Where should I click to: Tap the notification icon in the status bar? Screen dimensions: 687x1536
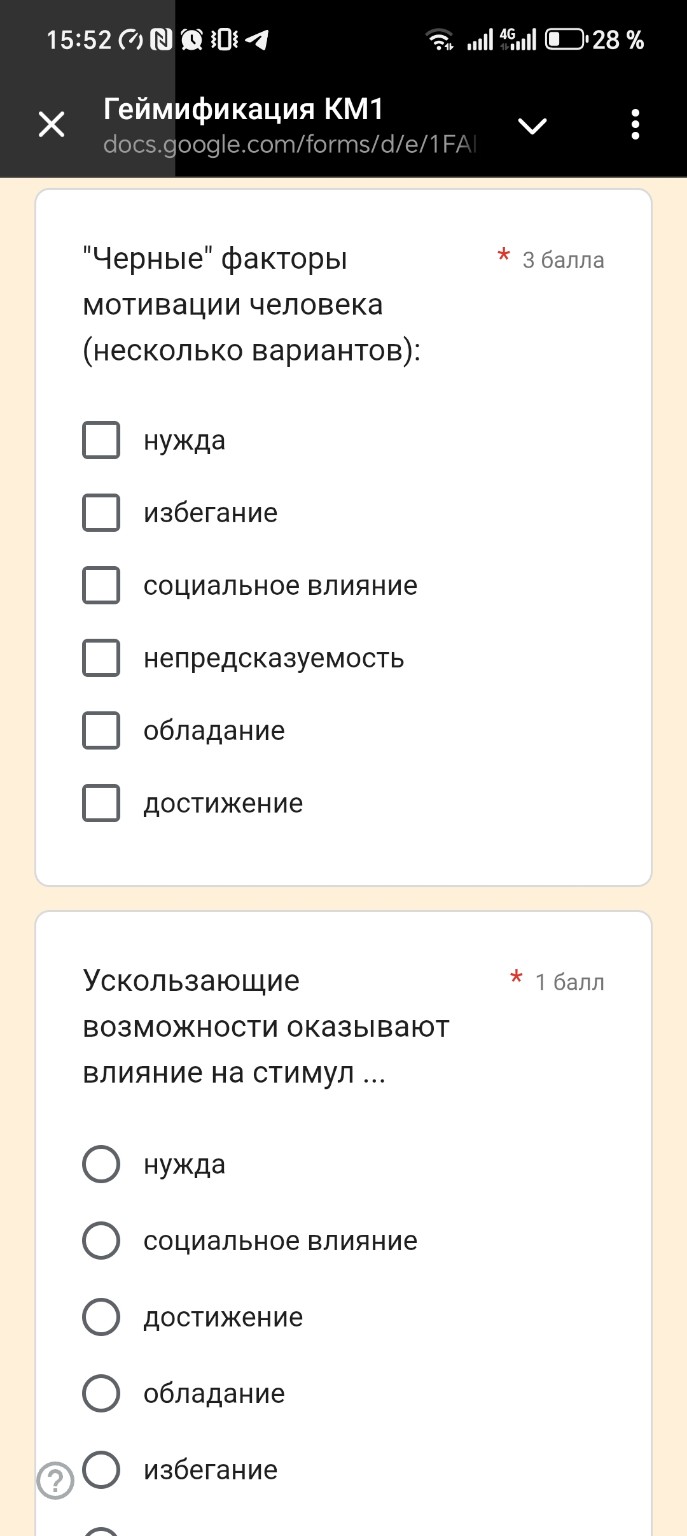tap(161, 40)
